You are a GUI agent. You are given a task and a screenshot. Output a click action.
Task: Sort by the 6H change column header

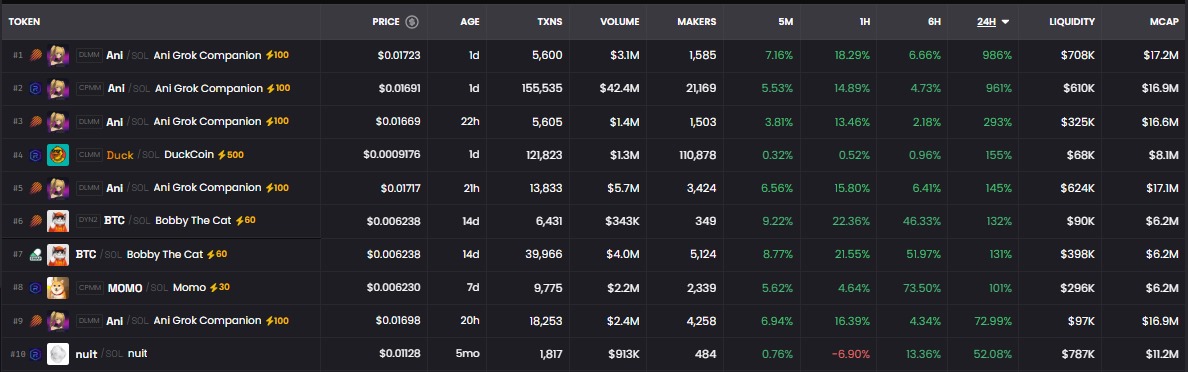point(934,22)
